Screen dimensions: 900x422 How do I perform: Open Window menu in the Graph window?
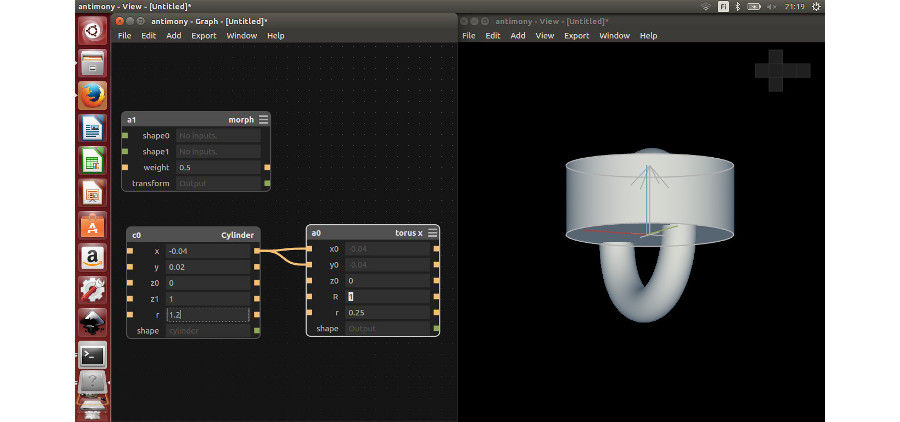click(x=242, y=36)
